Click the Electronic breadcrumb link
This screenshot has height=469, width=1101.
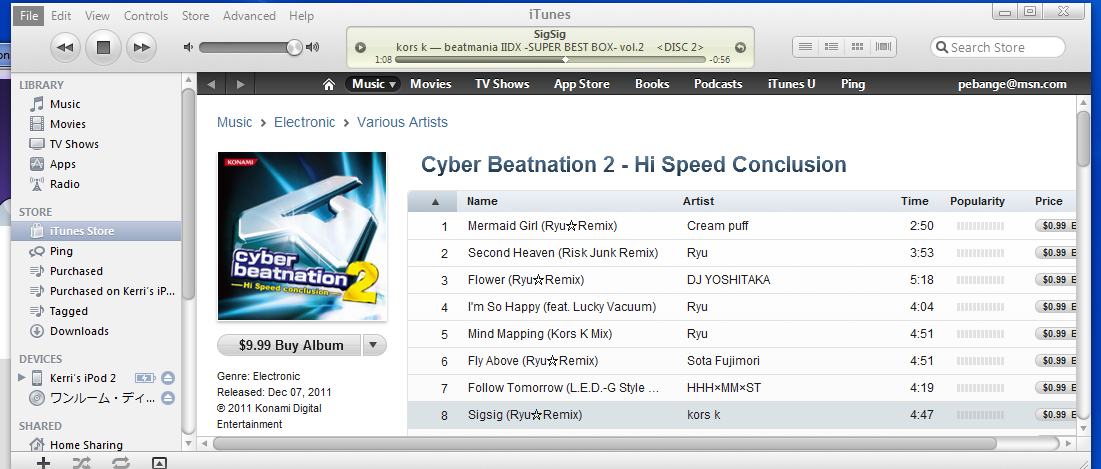305,122
